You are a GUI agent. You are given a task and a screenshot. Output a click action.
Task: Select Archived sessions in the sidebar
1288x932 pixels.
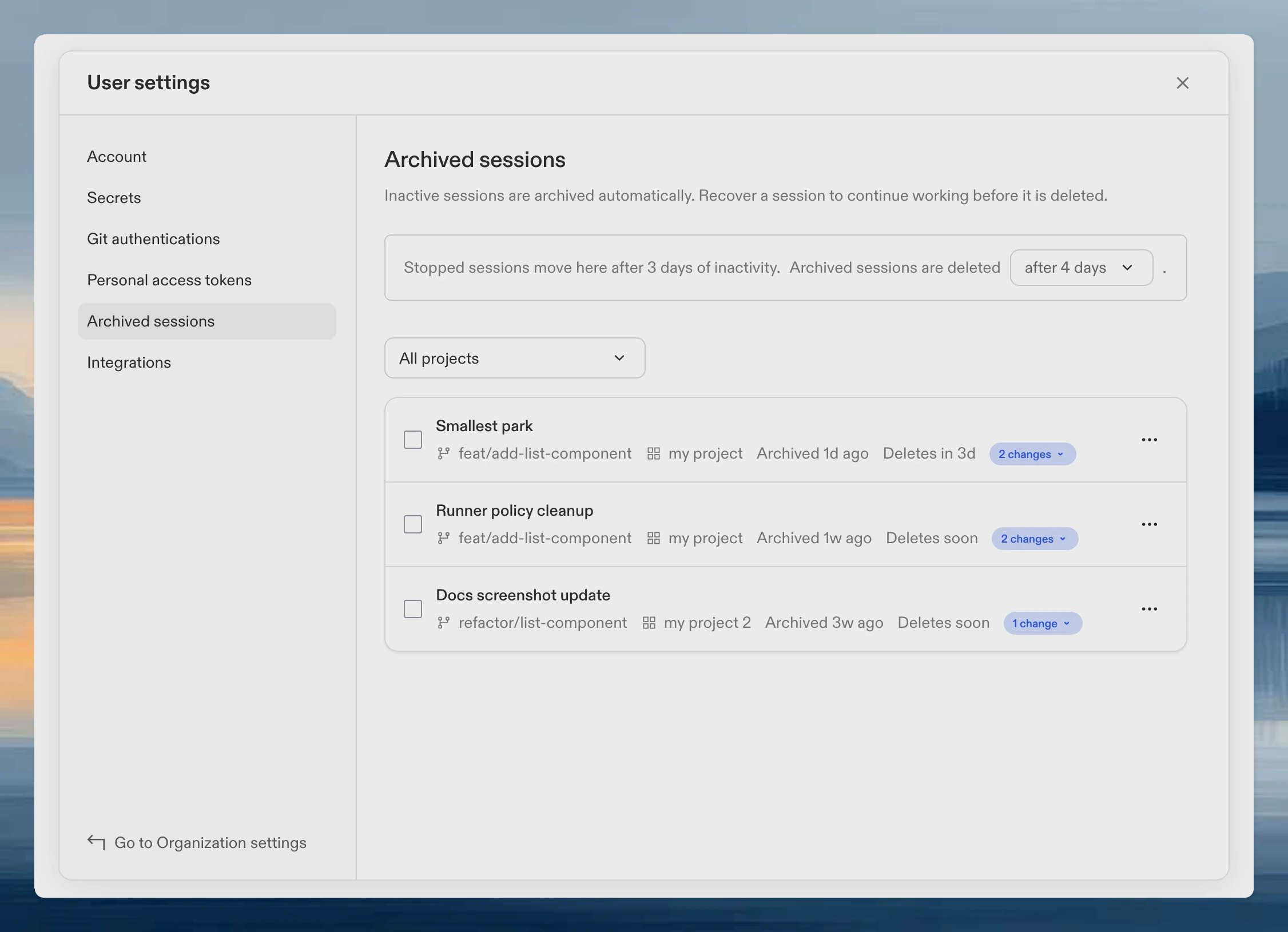click(x=207, y=321)
